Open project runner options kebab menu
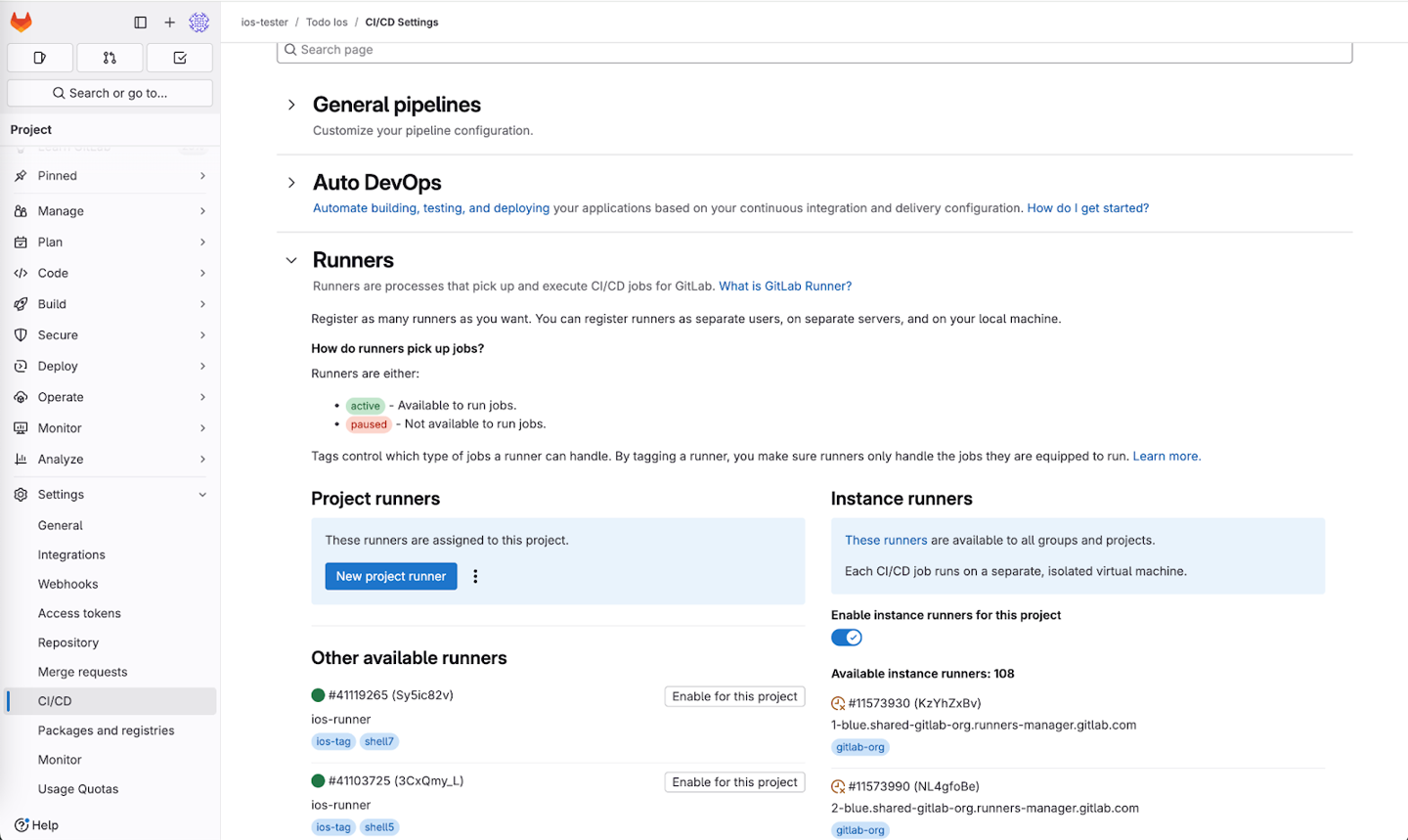The image size is (1408, 840). point(475,576)
